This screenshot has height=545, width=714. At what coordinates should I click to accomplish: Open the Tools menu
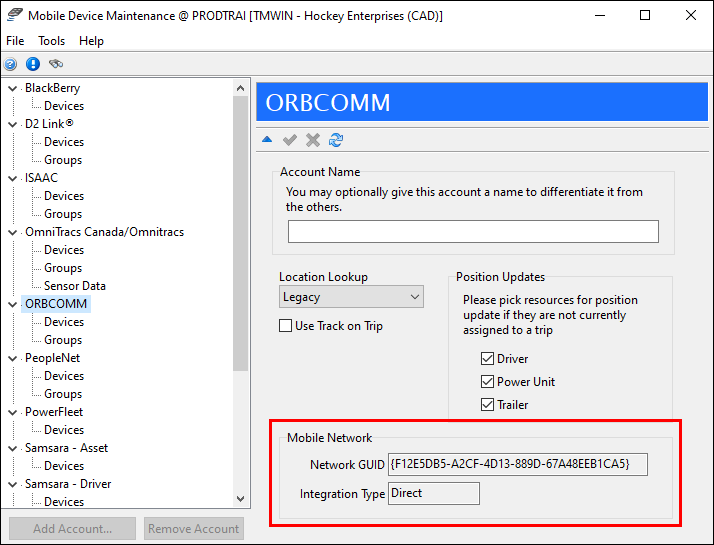click(x=51, y=41)
